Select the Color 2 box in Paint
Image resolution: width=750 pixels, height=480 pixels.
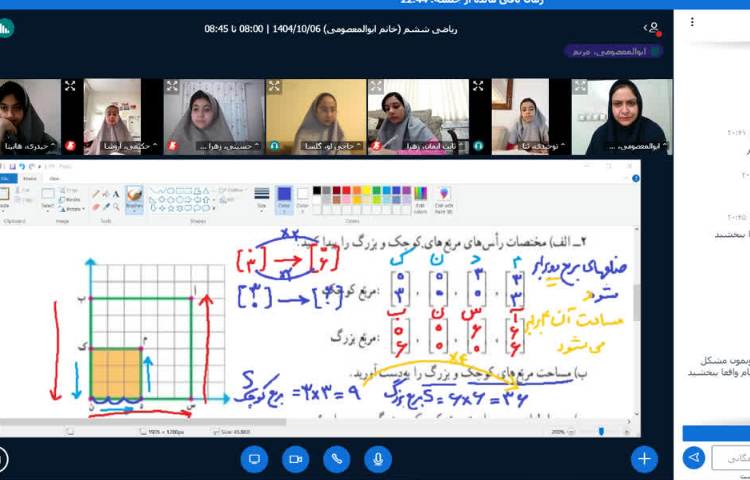[300, 196]
